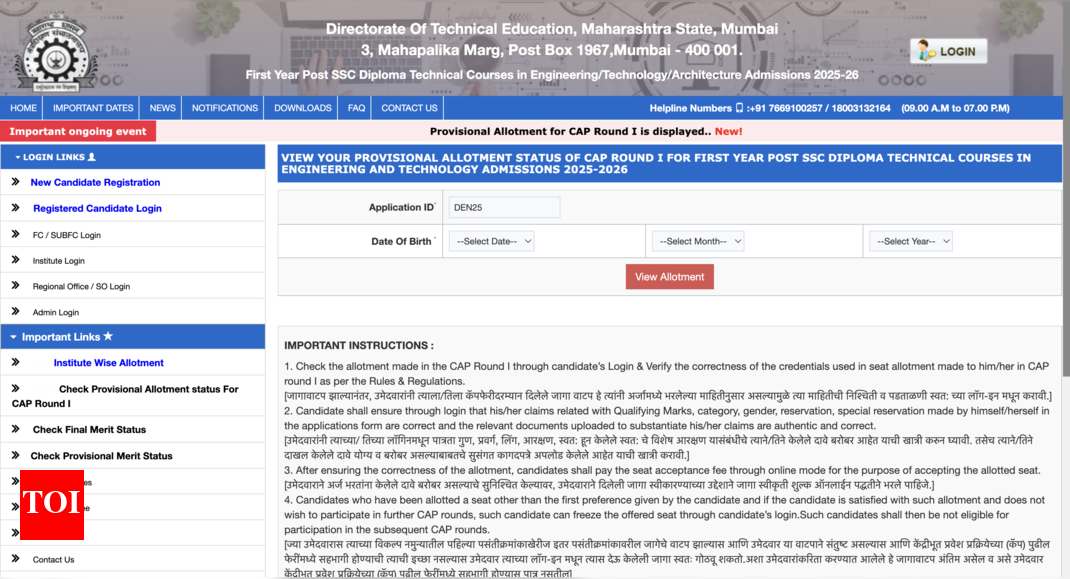Click the DTE Maharashtra gear logo
Viewport: 1070px width, 579px height.
pos(56,55)
